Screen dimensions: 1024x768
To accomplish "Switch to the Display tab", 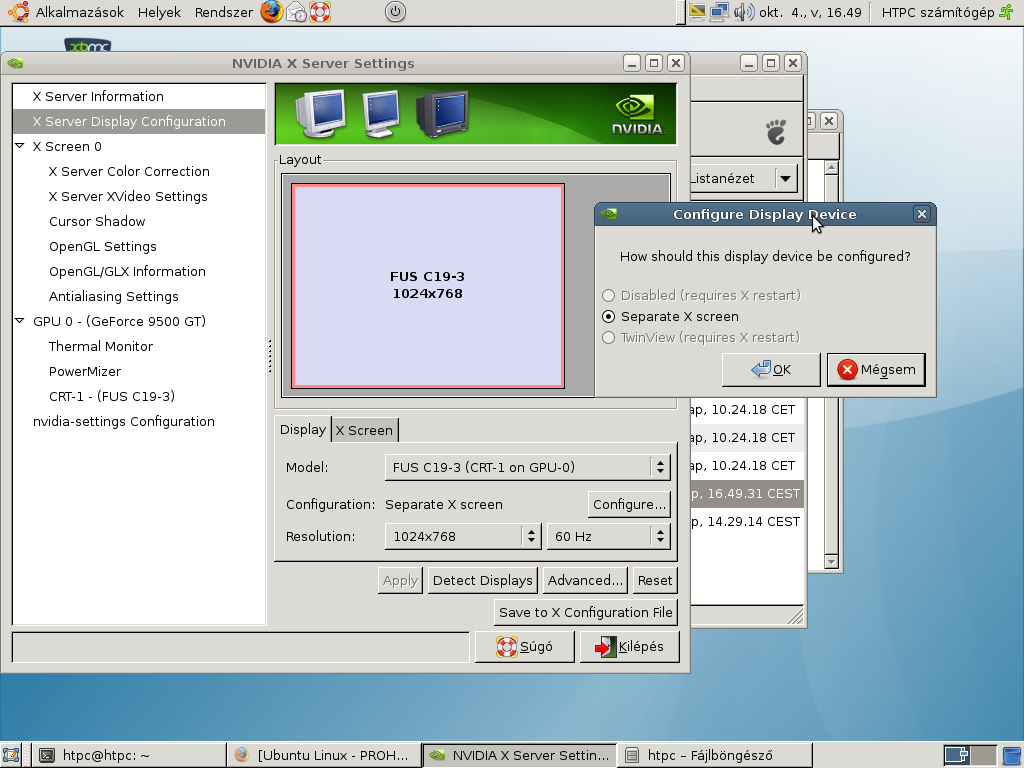I will pos(302,430).
